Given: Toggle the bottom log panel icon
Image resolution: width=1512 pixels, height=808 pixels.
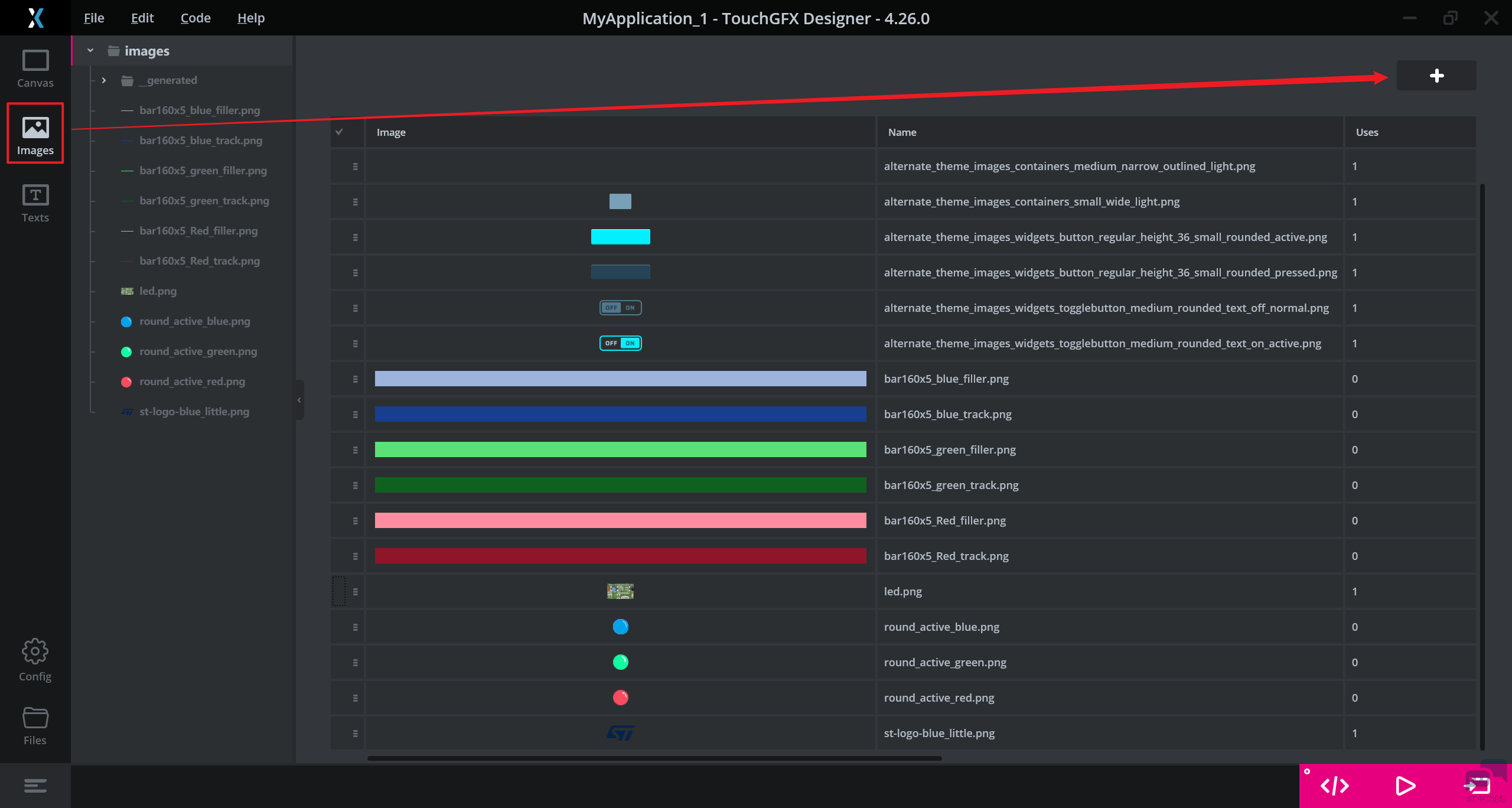Looking at the screenshot, I should coord(35,786).
